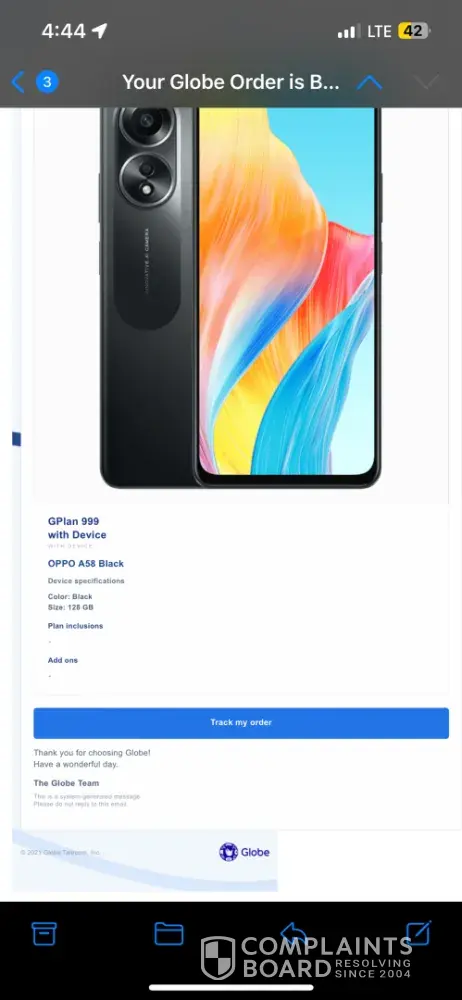Click the Track my order button
Screen dimensions: 462x1000
[x=241, y=723]
